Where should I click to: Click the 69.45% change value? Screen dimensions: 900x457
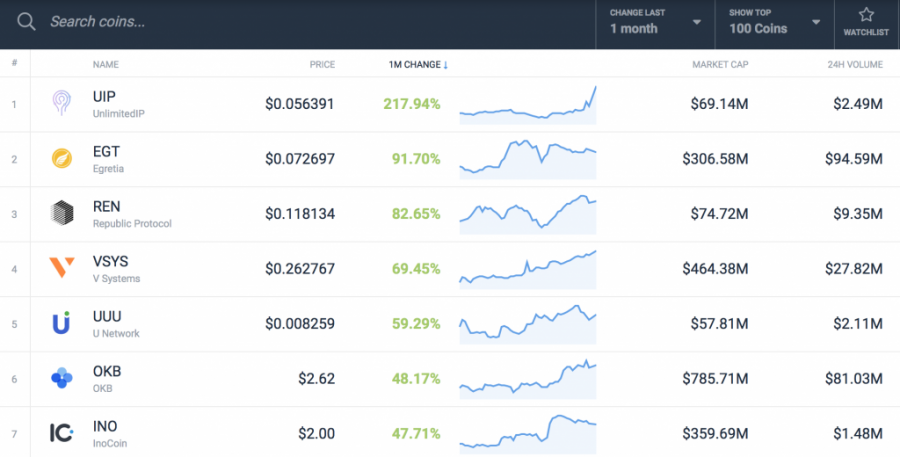click(416, 269)
